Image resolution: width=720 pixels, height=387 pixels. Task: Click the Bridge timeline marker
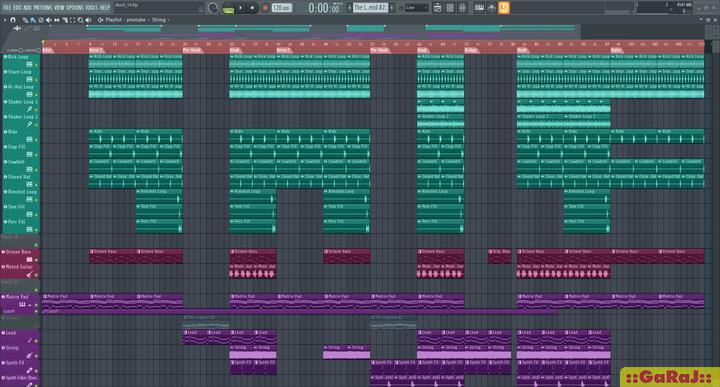(x=472, y=50)
